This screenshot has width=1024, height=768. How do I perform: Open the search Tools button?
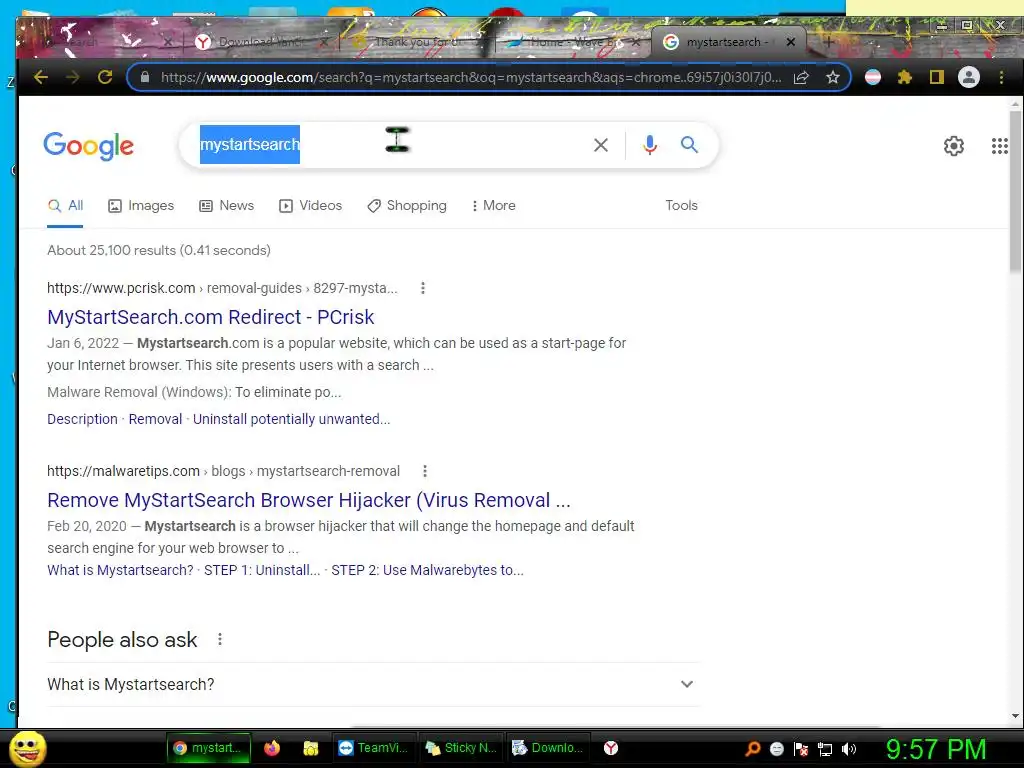(681, 206)
